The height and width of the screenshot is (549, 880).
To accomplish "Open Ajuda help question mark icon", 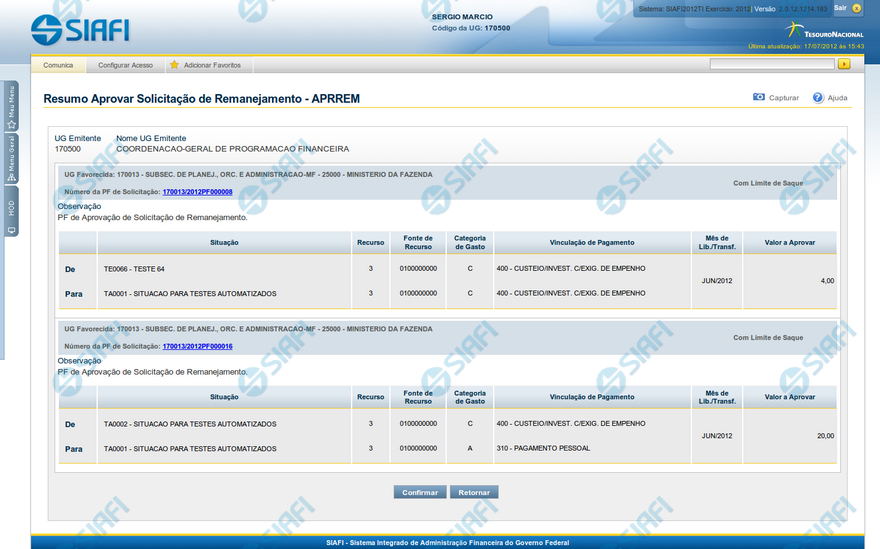I will pyautogui.click(x=818, y=98).
